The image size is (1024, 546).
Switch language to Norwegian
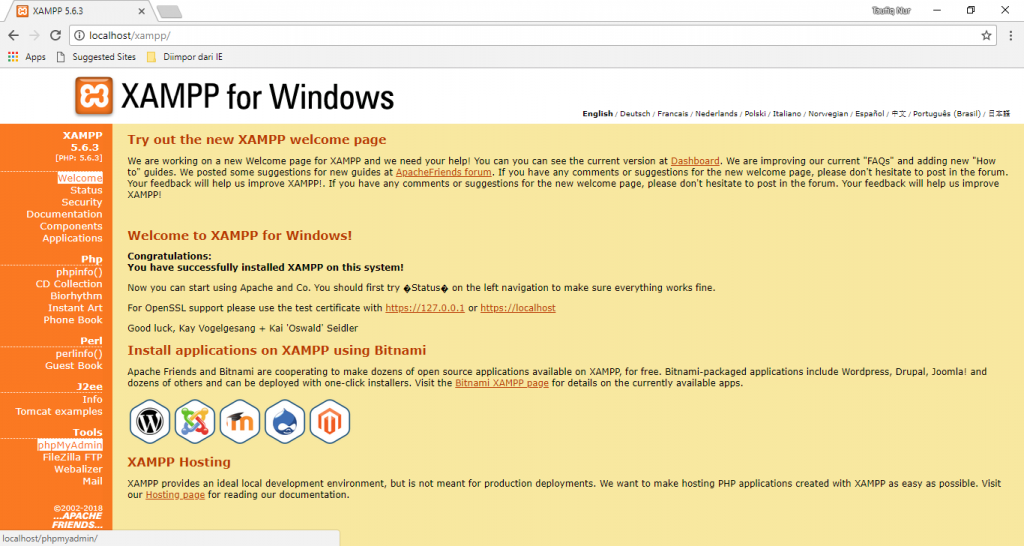828,114
